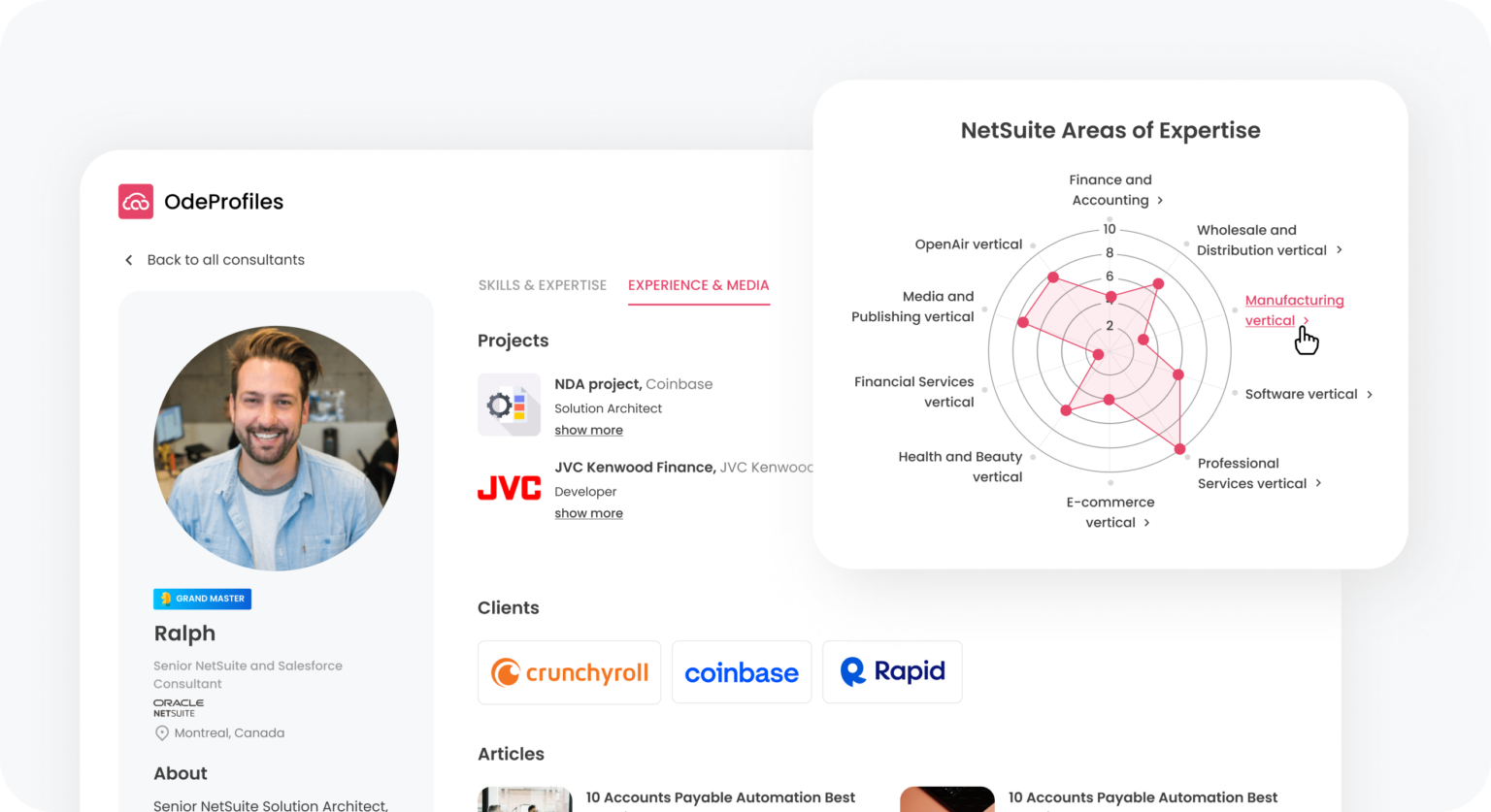Click the JVC red logo

click(509, 487)
